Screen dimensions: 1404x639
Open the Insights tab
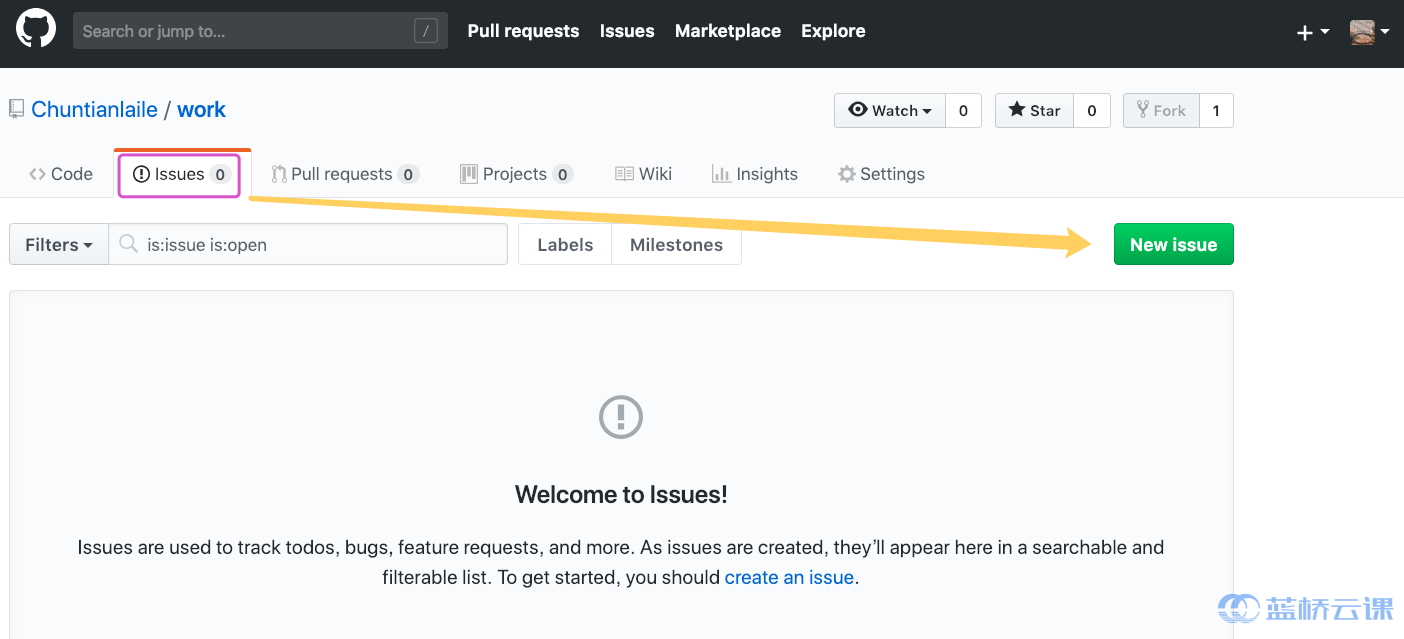[x=755, y=174]
